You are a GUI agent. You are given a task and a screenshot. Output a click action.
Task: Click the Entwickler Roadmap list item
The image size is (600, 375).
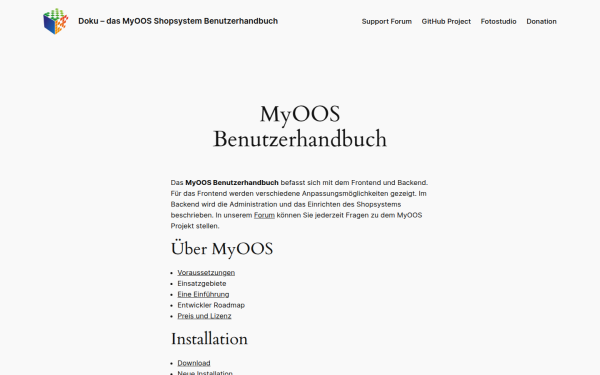pos(211,305)
